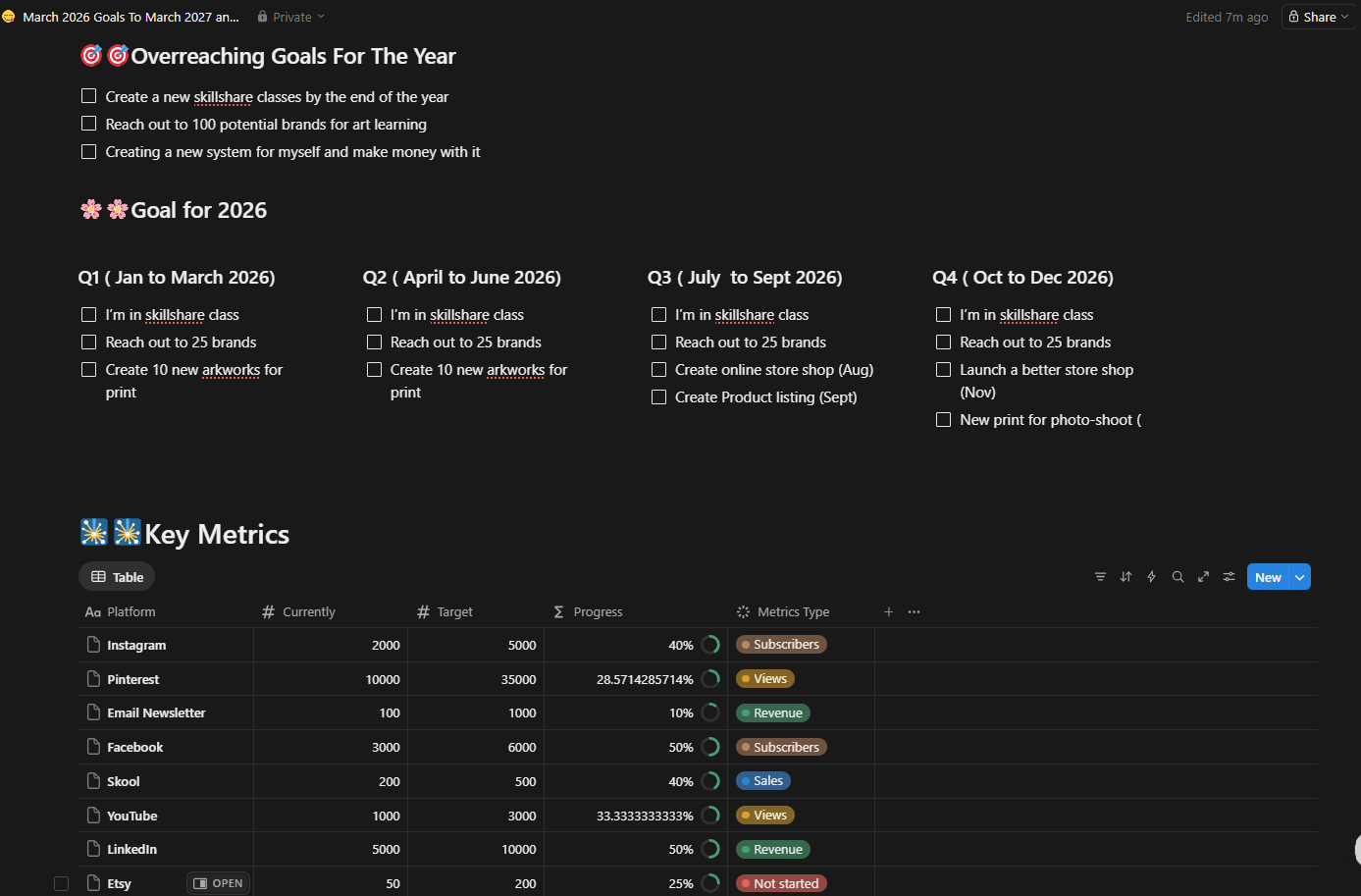
Task: Open the Instagram page
Action: 136,645
